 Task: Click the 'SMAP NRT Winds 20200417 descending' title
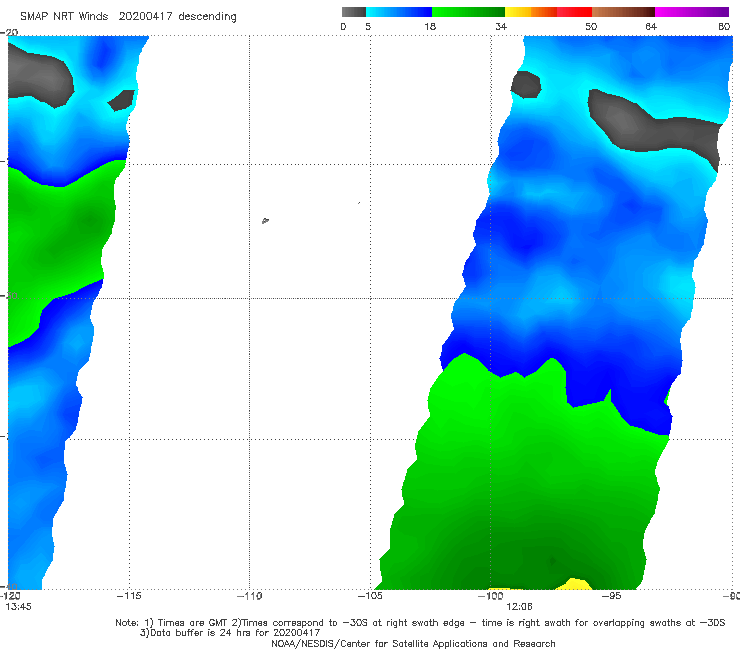tap(128, 17)
